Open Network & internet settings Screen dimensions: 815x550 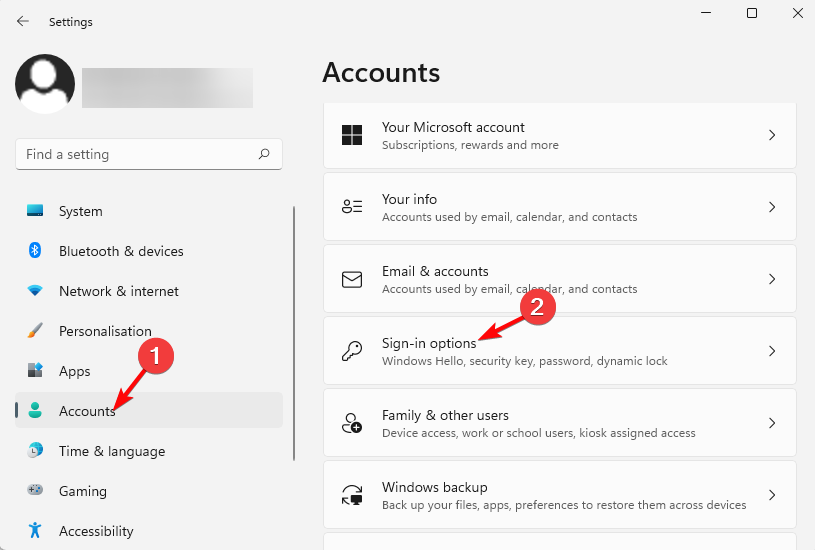pos(149,291)
